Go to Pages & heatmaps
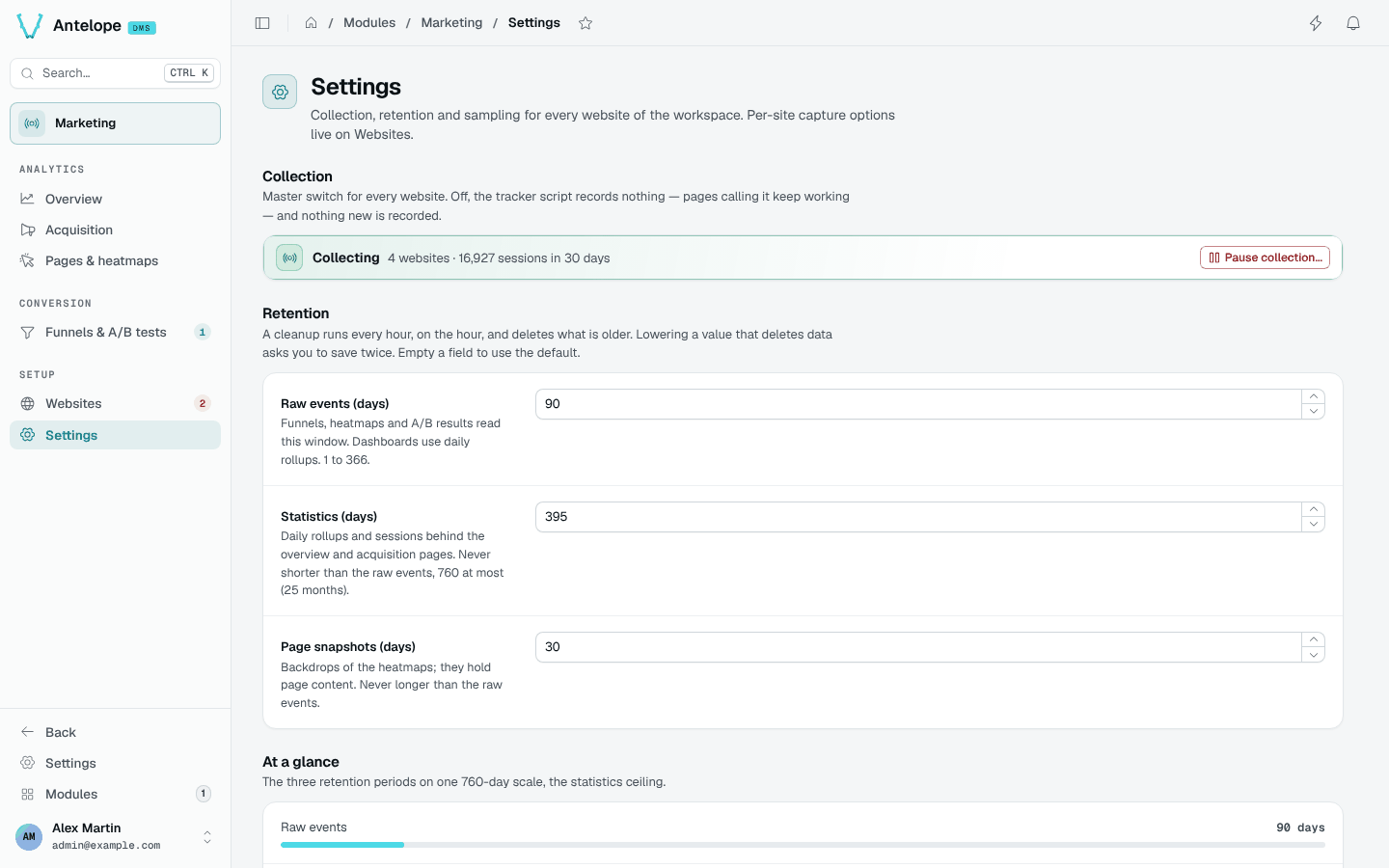This screenshot has width=1389, height=868. [x=115, y=260]
